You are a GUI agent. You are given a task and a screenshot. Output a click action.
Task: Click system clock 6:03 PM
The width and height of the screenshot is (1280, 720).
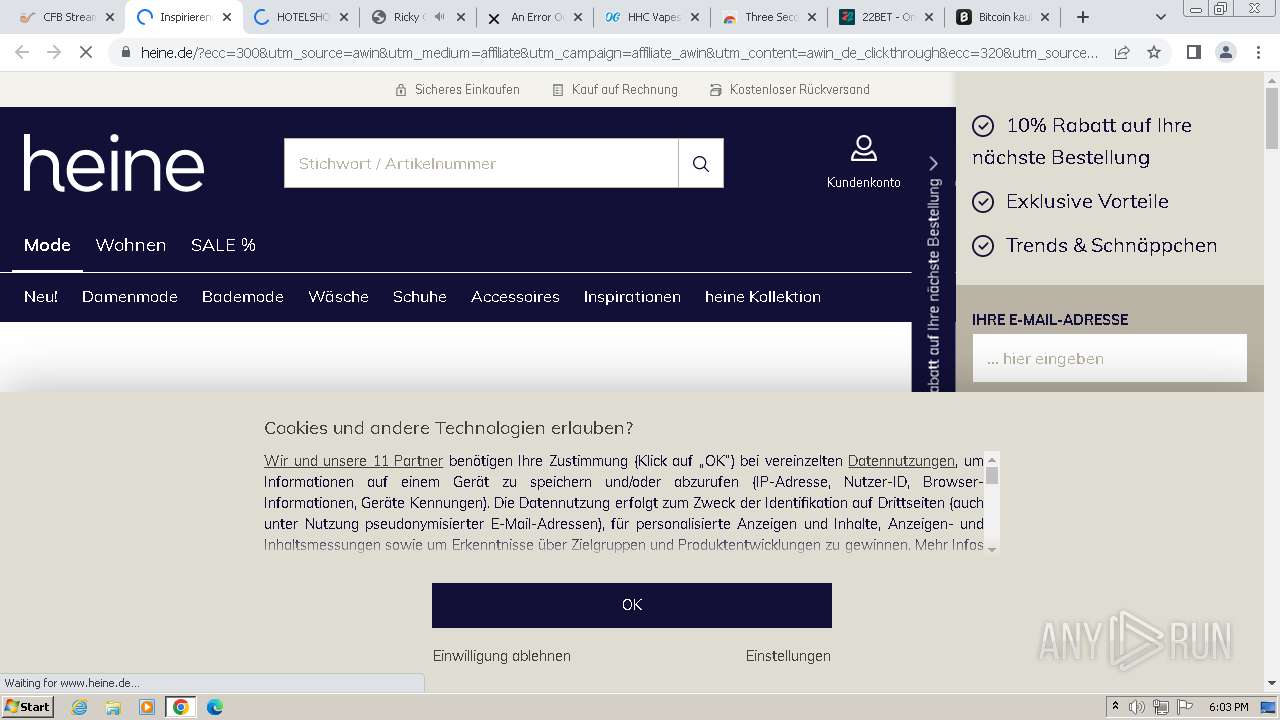click(1228, 707)
